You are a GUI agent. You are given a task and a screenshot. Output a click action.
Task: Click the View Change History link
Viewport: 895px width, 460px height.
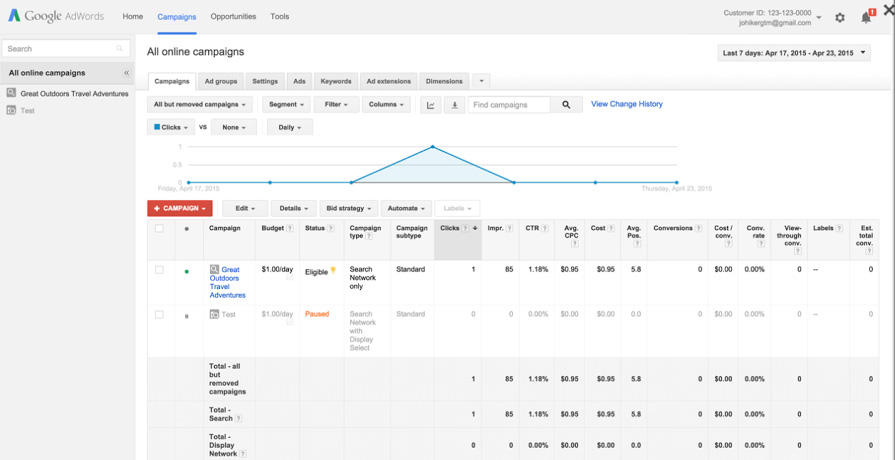pyautogui.click(x=627, y=104)
